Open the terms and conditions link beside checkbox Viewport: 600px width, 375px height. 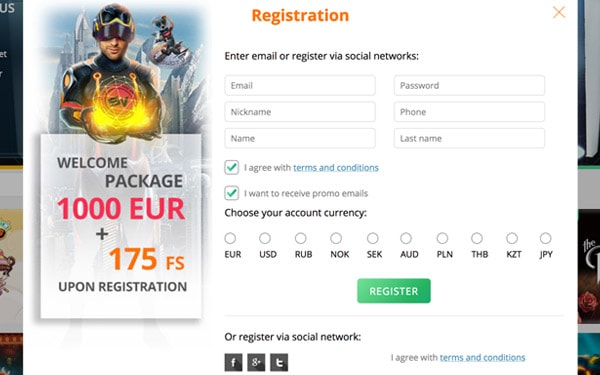(336, 168)
